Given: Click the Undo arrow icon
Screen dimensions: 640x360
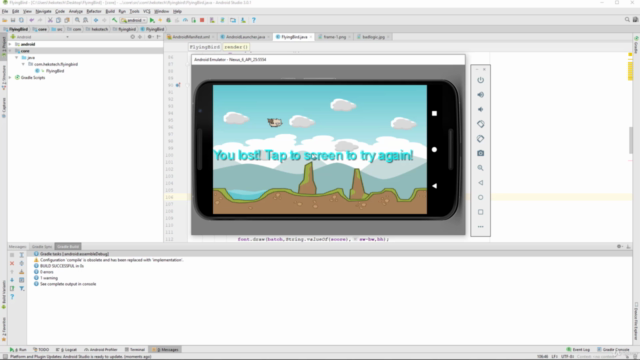Looking at the screenshot, I should point(31,20).
